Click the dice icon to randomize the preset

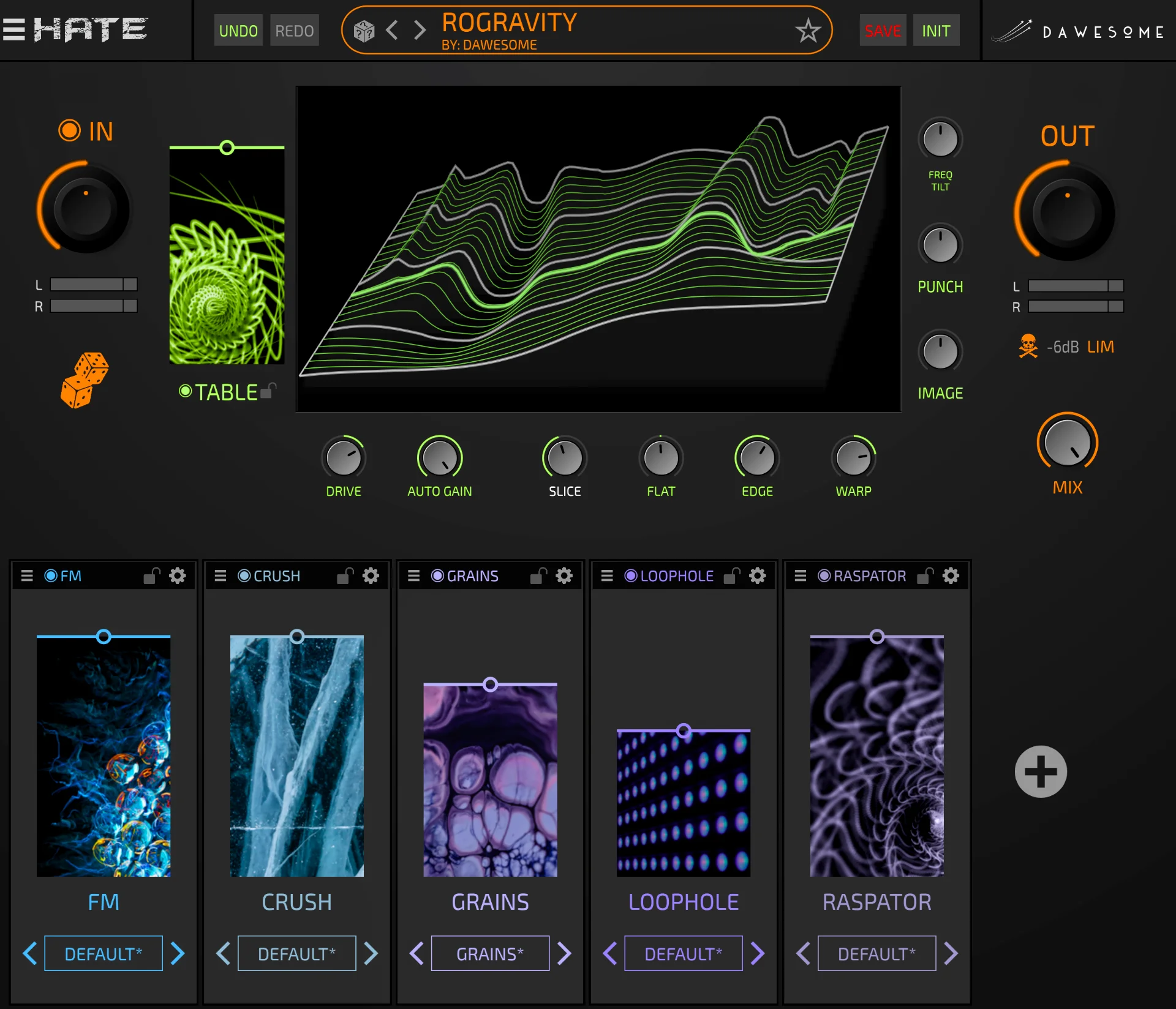(364, 29)
